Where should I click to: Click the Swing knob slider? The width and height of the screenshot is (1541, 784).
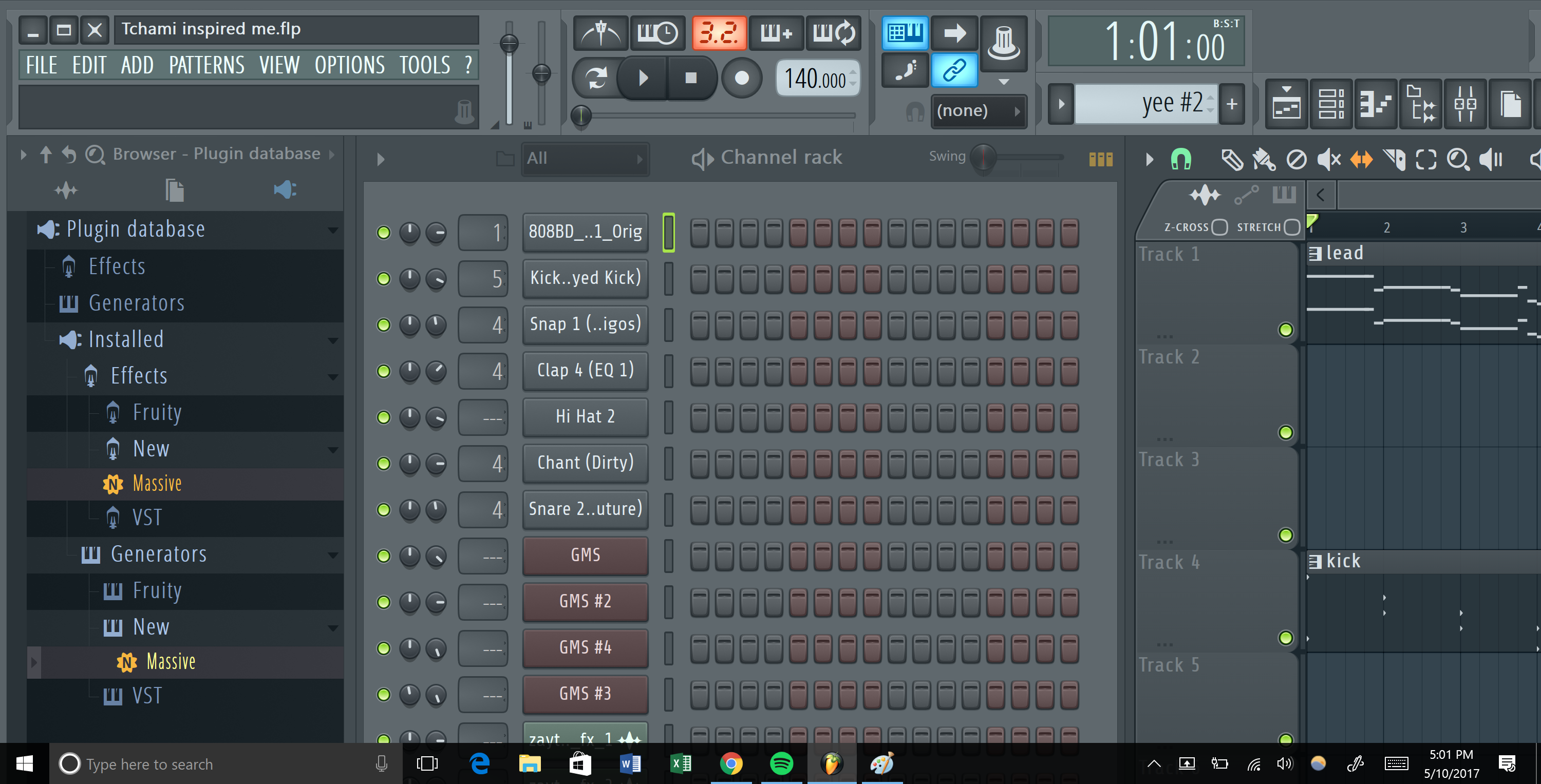tap(983, 158)
